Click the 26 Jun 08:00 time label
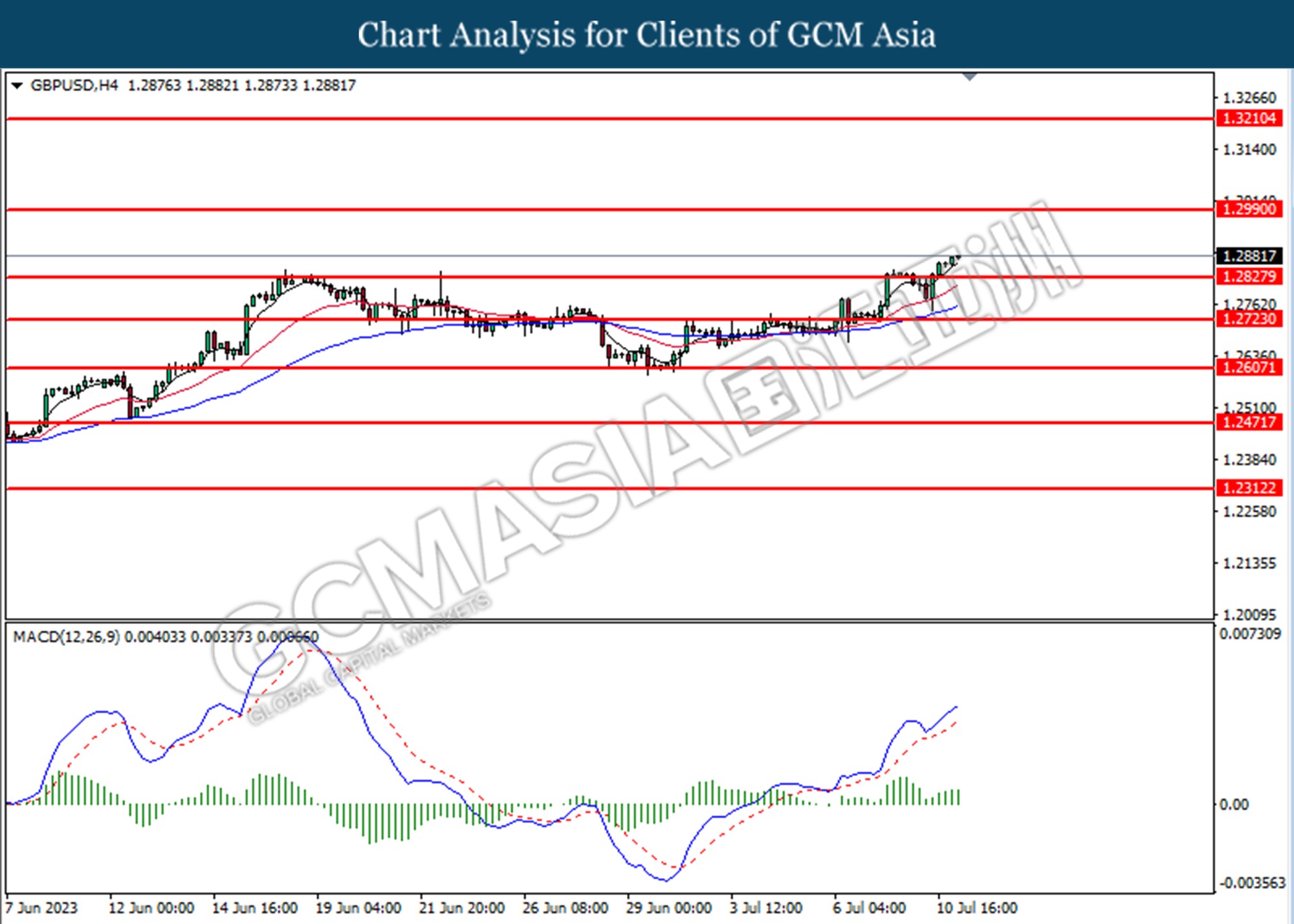This screenshot has height=924, width=1294. [565, 908]
